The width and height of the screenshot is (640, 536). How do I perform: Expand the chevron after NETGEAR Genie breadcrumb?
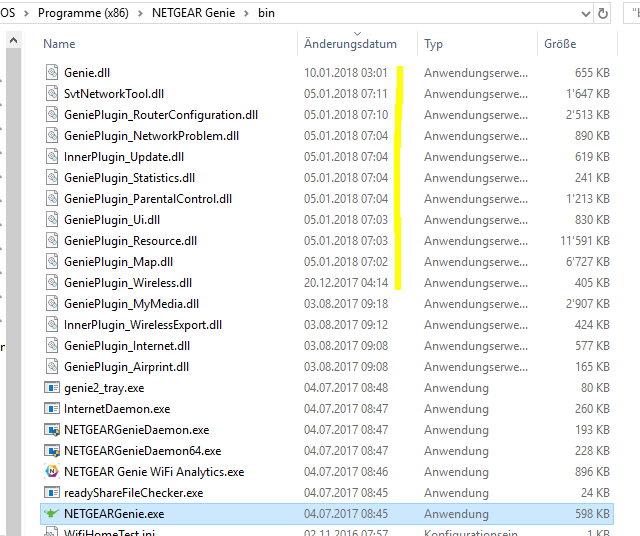click(247, 13)
